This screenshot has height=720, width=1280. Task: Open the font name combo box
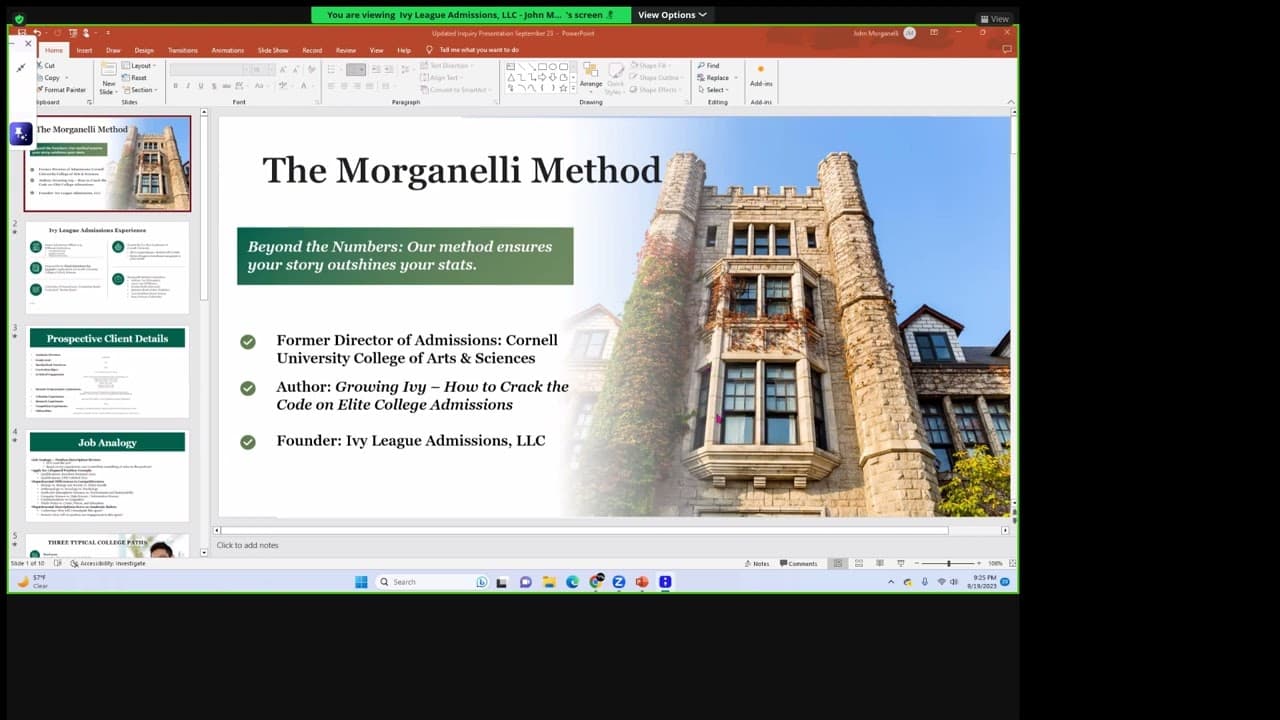(x=208, y=70)
